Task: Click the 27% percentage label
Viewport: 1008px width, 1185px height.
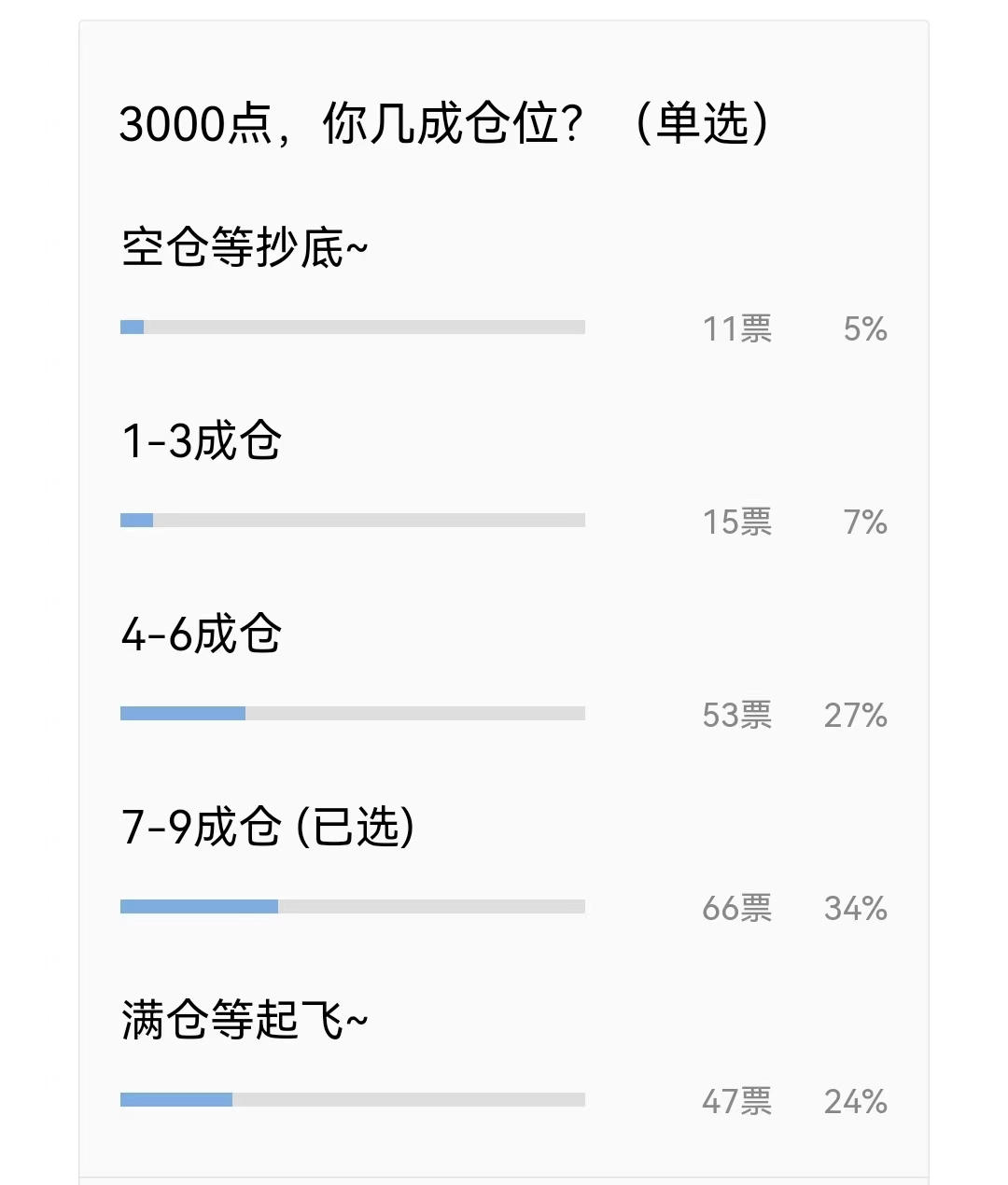Action: click(855, 716)
